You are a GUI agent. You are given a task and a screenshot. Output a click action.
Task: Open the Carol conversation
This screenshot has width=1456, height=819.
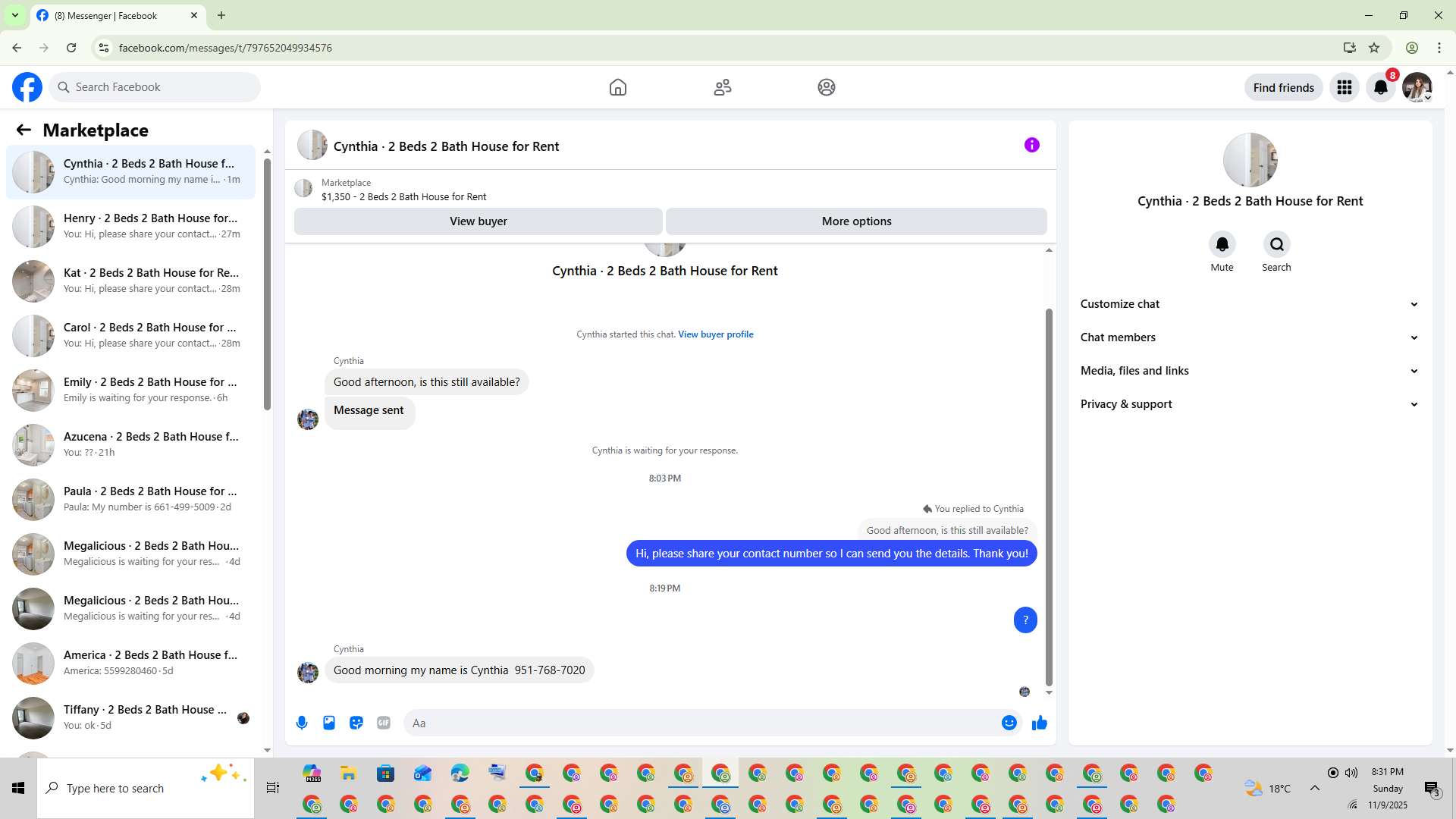coord(130,336)
